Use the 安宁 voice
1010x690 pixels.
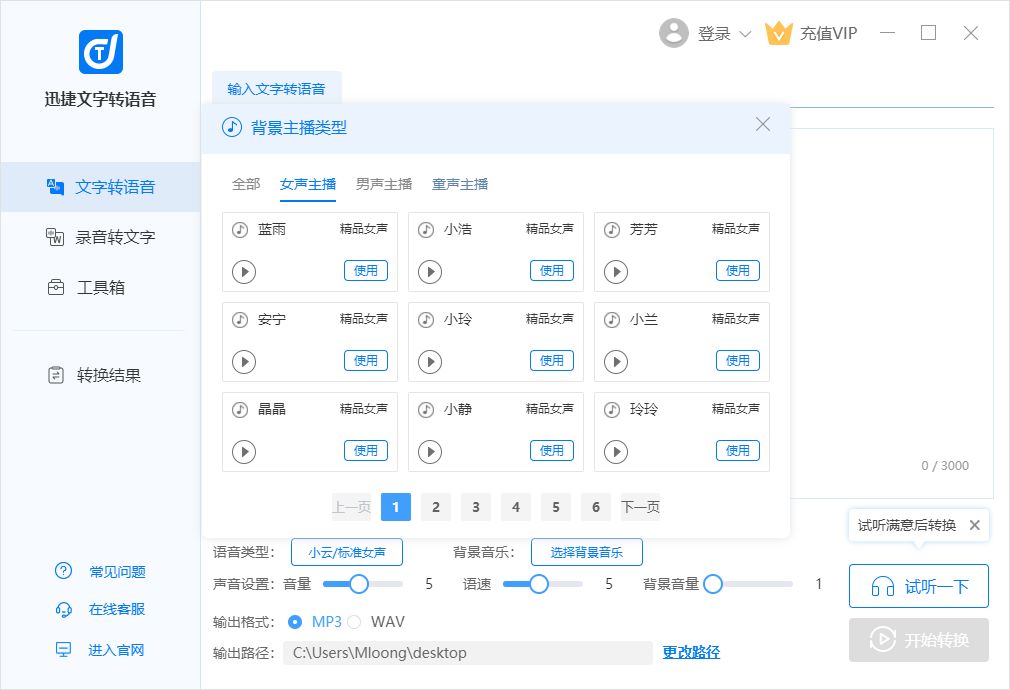366,361
